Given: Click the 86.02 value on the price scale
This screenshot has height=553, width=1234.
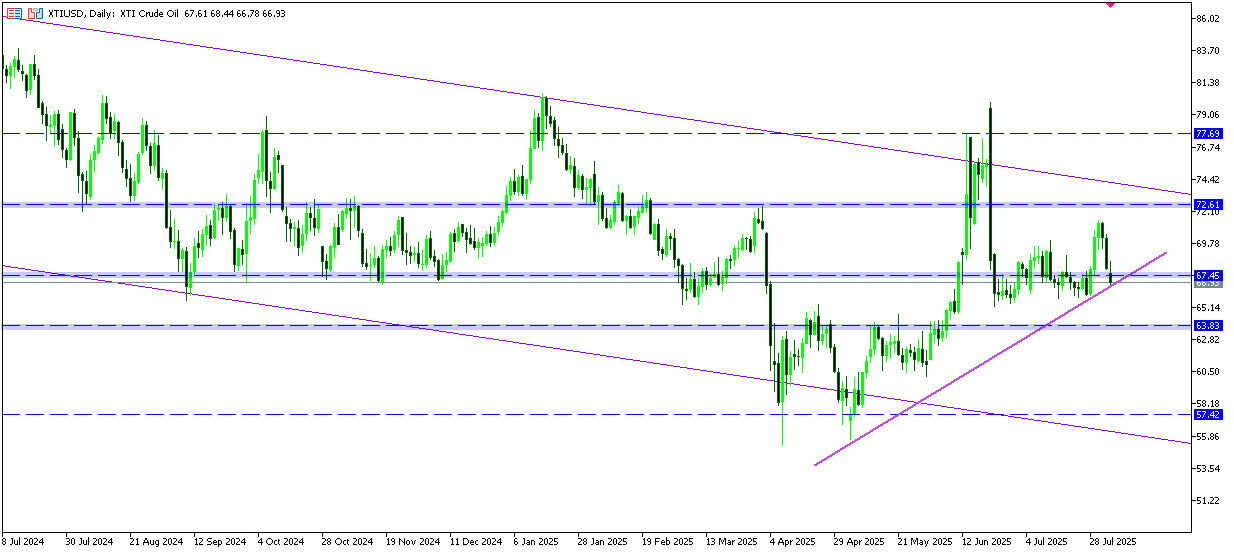Looking at the screenshot, I should 1208,19.
